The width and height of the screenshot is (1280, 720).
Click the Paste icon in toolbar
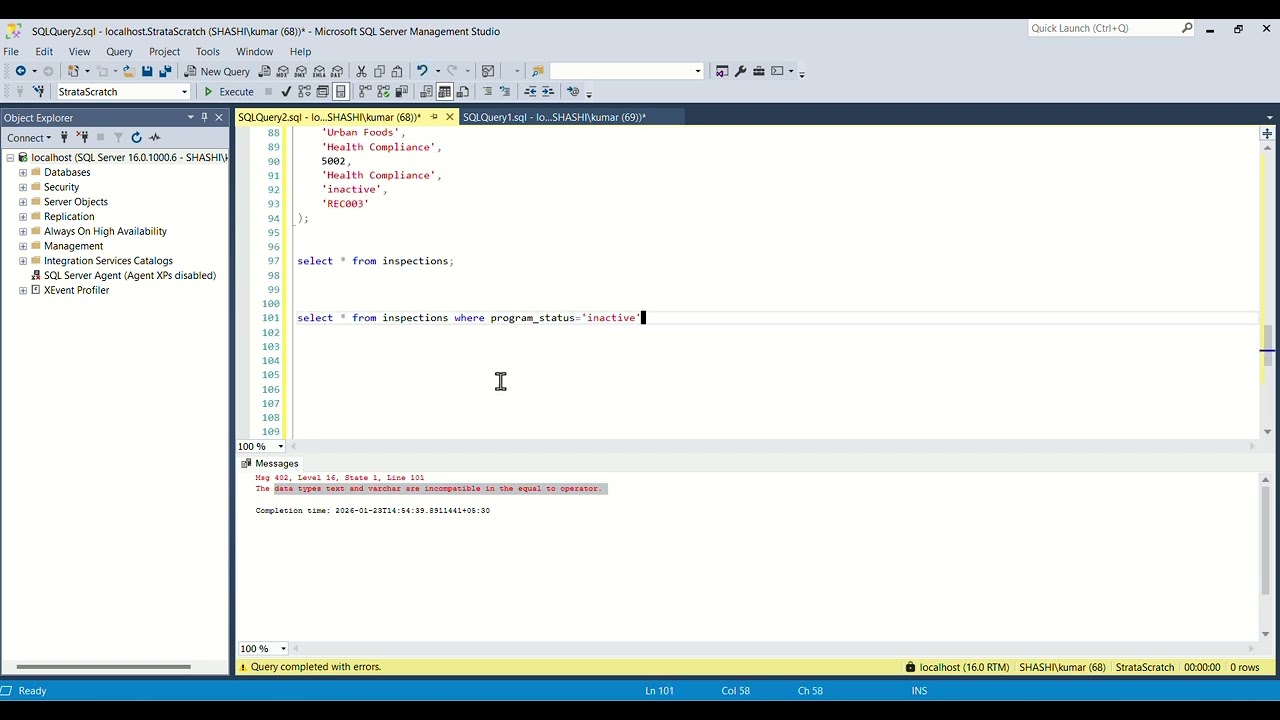[x=397, y=71]
